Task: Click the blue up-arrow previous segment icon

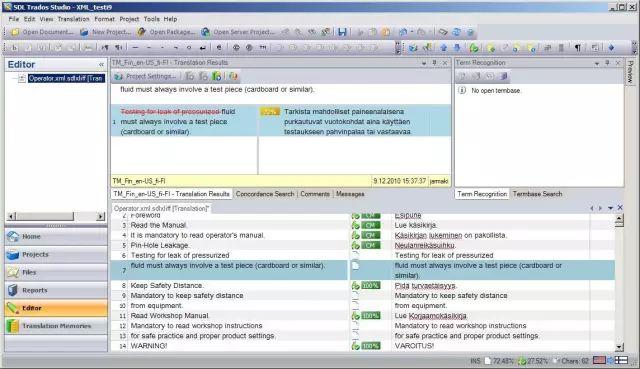Action: tap(444, 48)
